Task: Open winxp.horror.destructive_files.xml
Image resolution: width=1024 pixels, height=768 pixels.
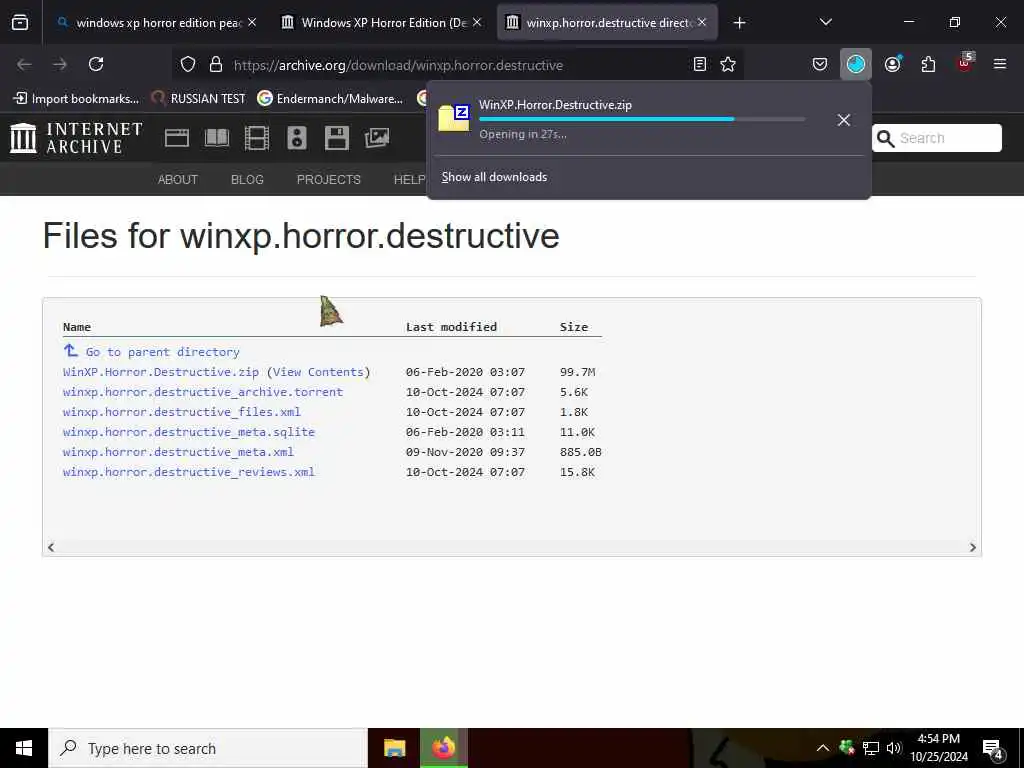Action: point(182,412)
